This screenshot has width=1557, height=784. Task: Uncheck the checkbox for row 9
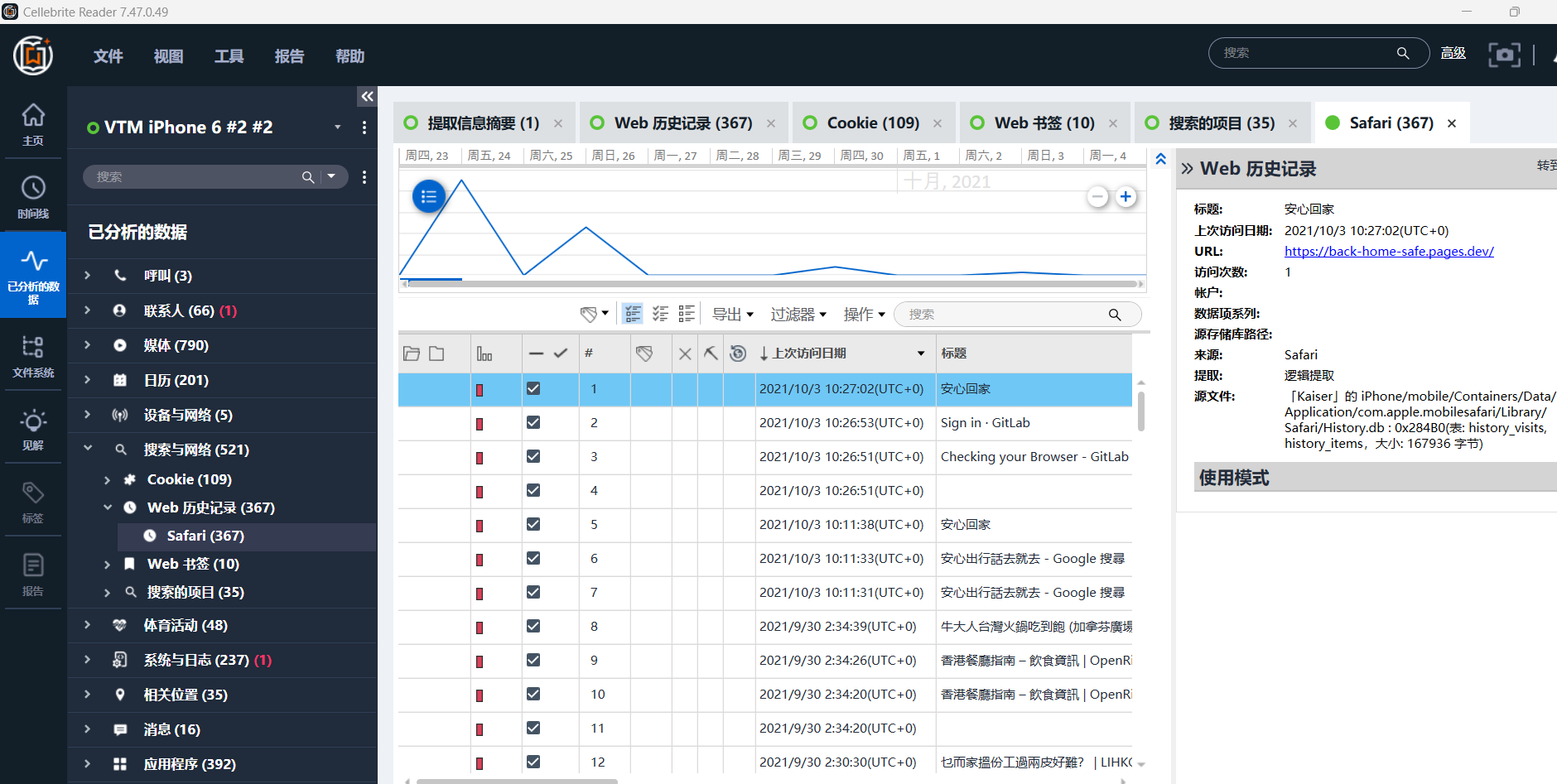pos(533,660)
